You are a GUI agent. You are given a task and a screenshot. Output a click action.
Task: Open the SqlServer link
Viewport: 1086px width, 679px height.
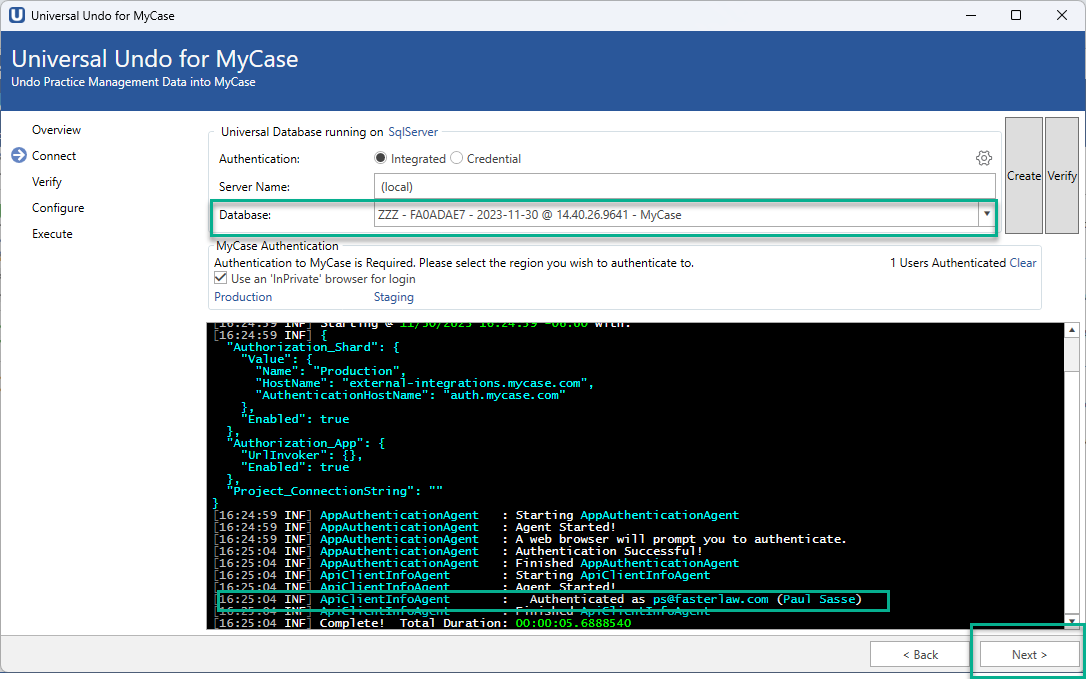(413, 132)
